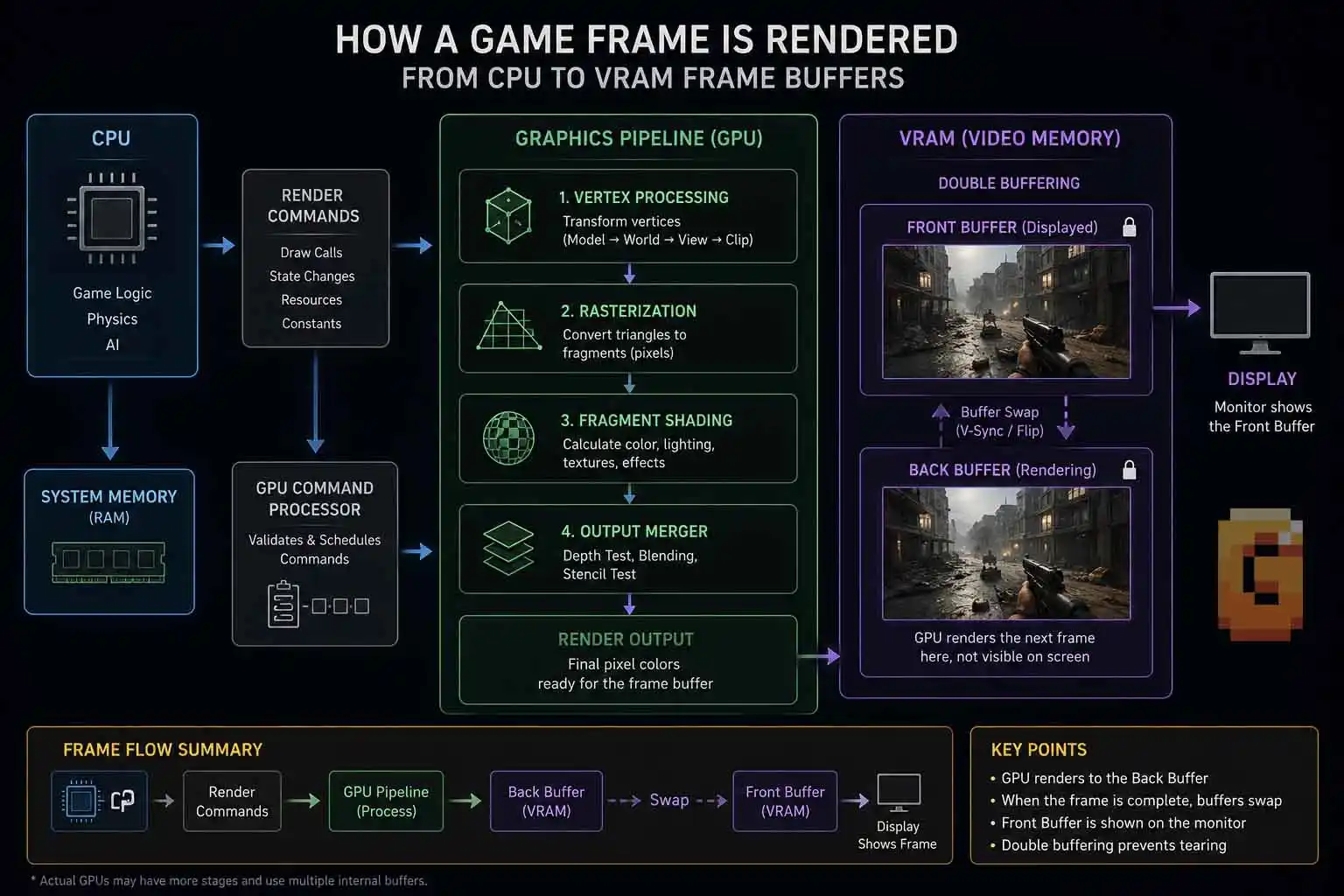The image size is (1344, 896).
Task: Click the FRAME FLOW SUMMARY heading
Action: [163, 750]
